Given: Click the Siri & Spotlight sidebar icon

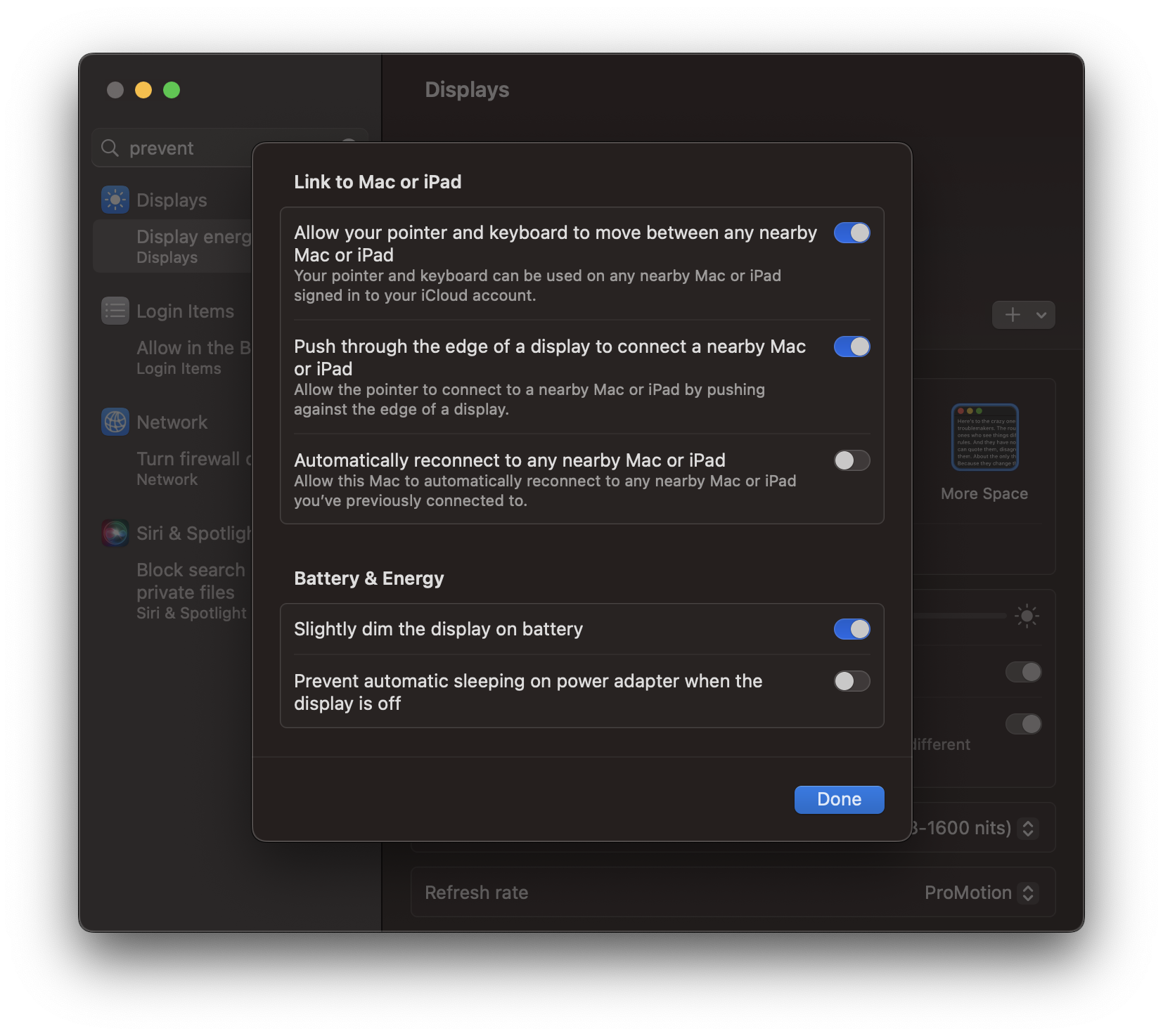Looking at the screenshot, I should coord(115,533).
